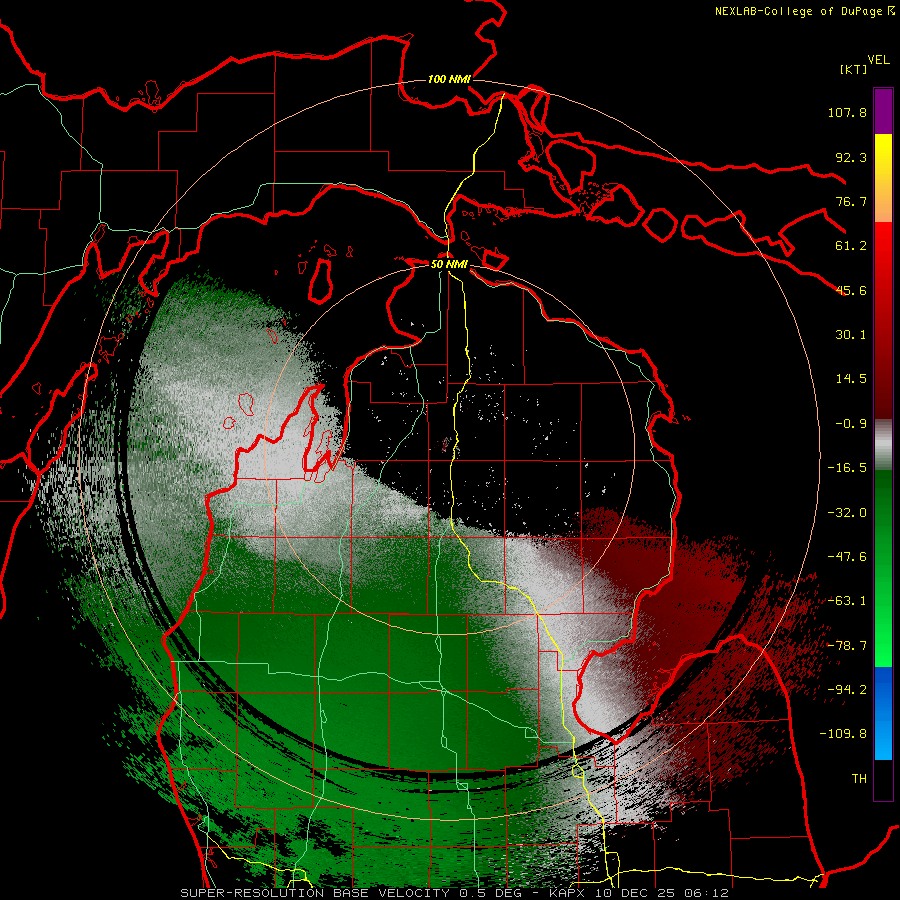The width and height of the screenshot is (900, 900).
Task: Click the -16.5 velocity scale value
Action: [x=847, y=468]
